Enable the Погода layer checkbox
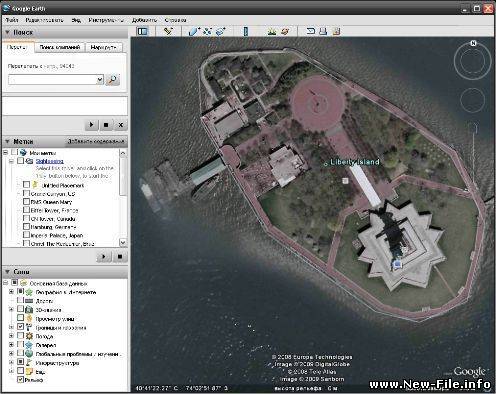 (x=20, y=336)
